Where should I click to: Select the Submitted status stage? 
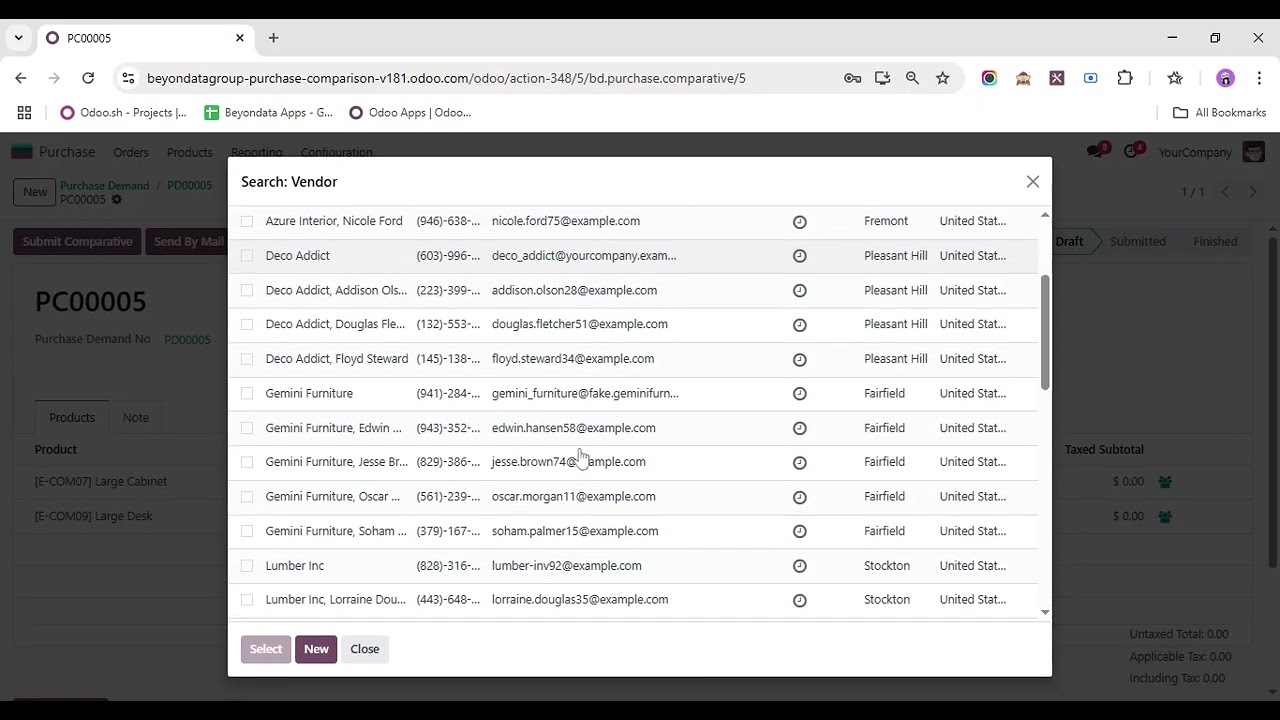click(x=1138, y=242)
